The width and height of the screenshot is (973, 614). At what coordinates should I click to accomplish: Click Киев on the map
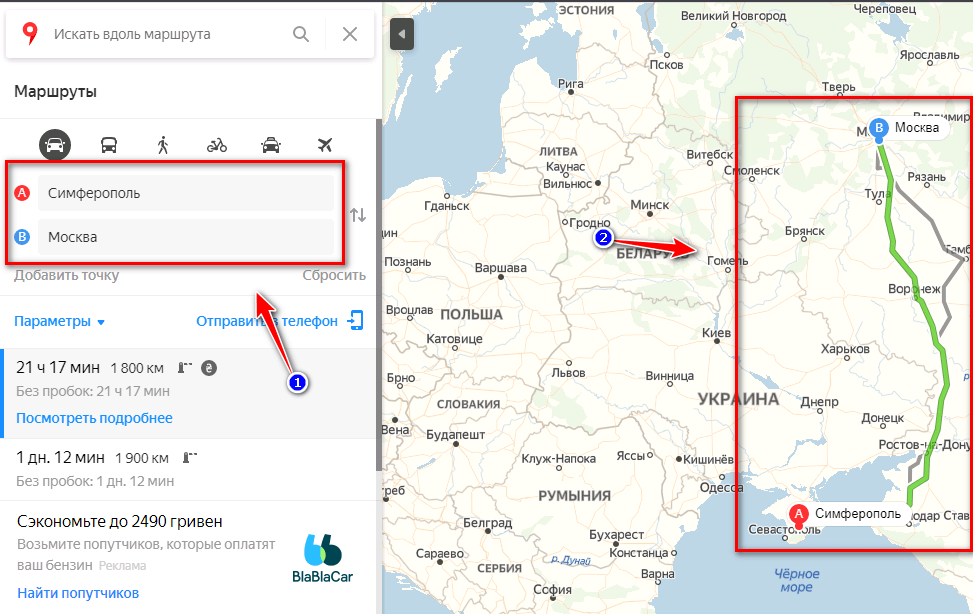tap(716, 333)
